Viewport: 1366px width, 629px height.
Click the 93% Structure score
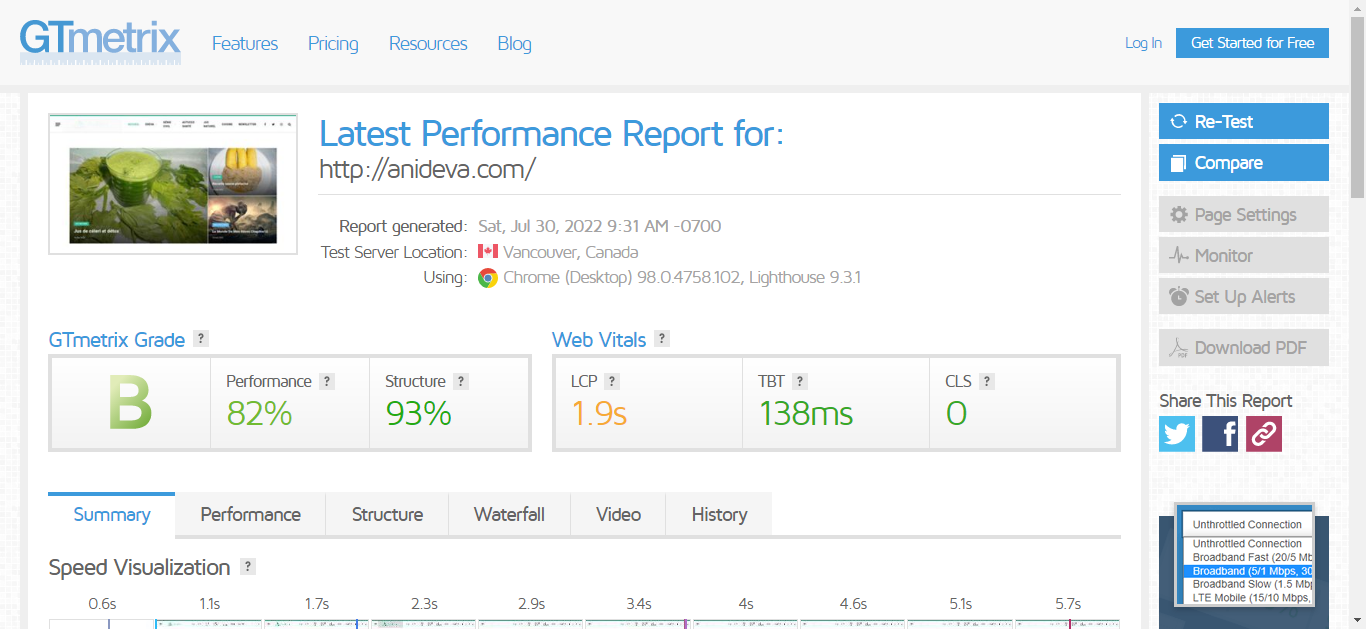pos(419,413)
